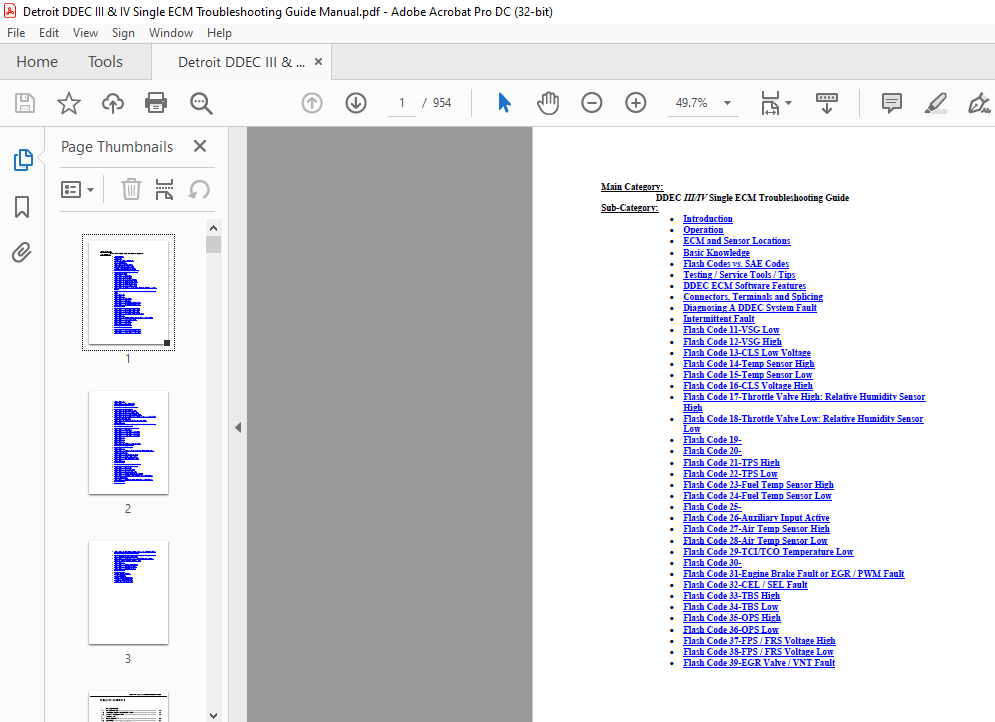Image resolution: width=995 pixels, height=722 pixels.
Task: Activate the Hand pan tool
Action: point(548,103)
